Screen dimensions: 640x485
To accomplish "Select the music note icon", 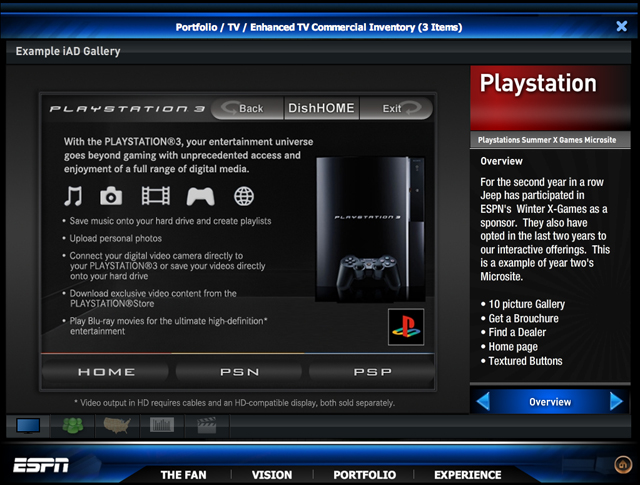I will pos(73,196).
